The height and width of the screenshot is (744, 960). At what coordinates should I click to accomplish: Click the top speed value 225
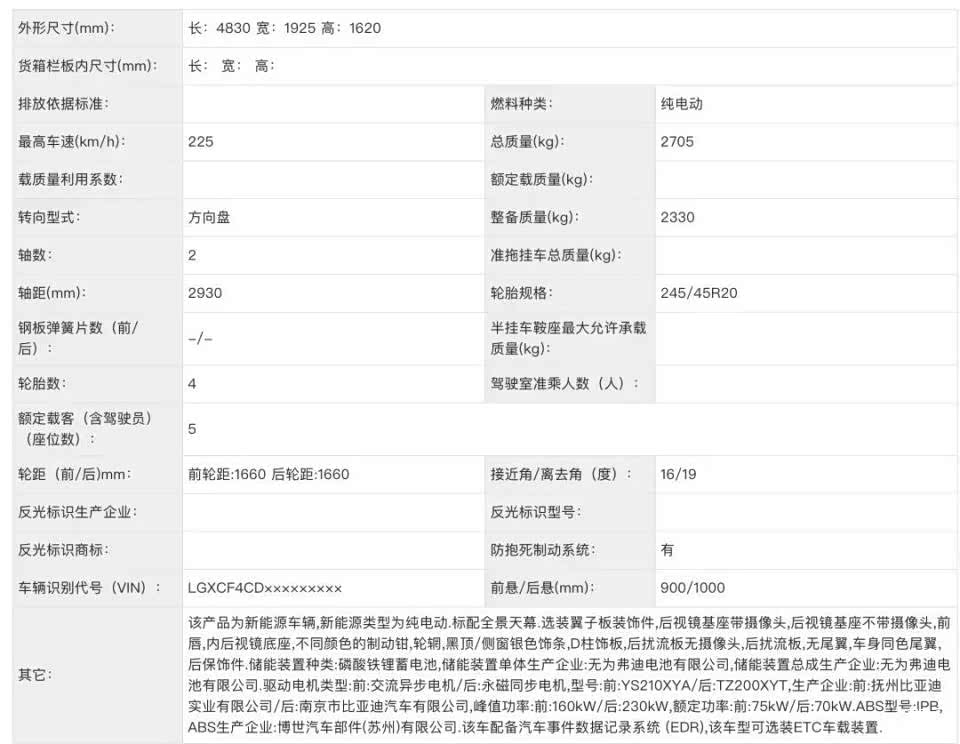[x=201, y=142]
